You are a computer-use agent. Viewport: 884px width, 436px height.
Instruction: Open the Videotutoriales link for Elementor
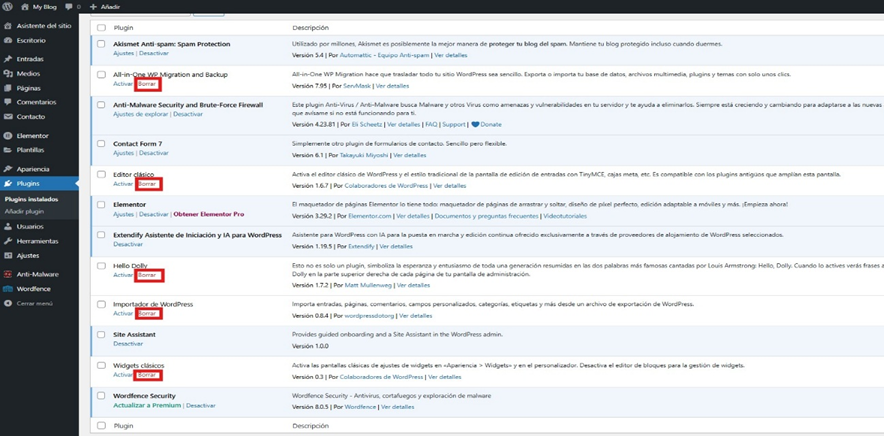(565, 216)
